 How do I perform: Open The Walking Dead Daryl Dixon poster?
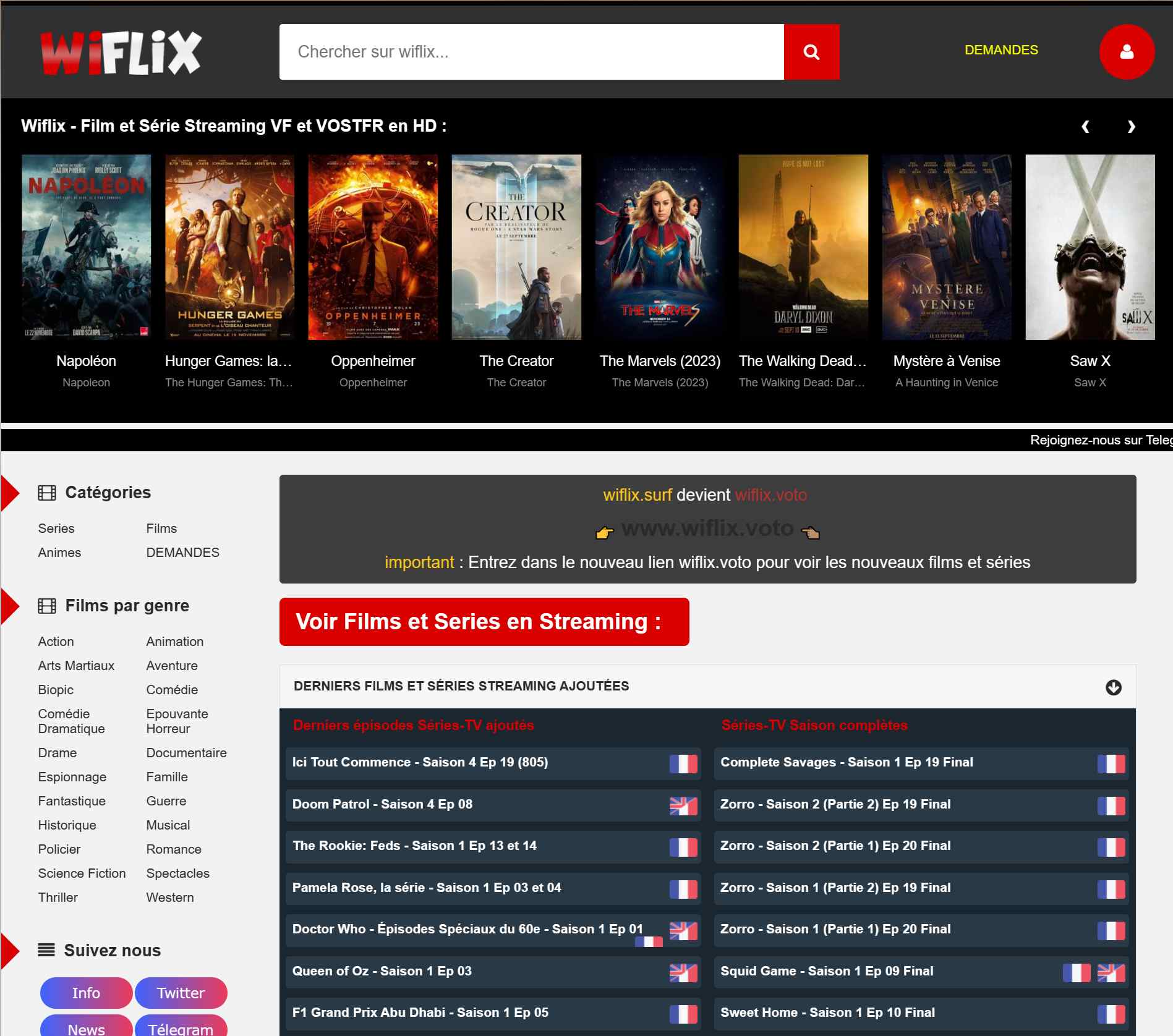point(803,247)
